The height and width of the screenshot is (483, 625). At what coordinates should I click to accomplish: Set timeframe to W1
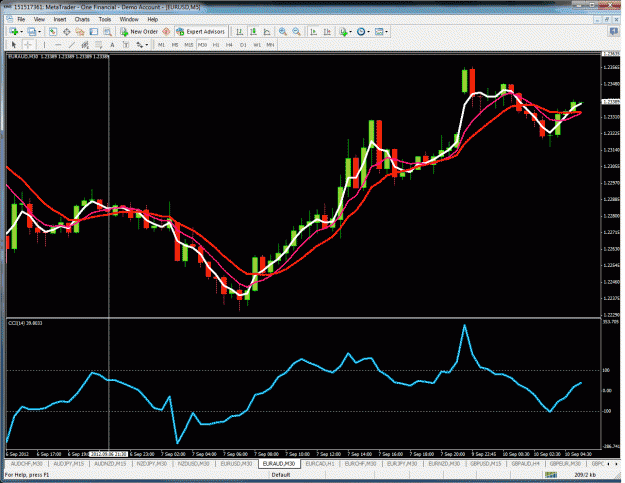[257, 45]
